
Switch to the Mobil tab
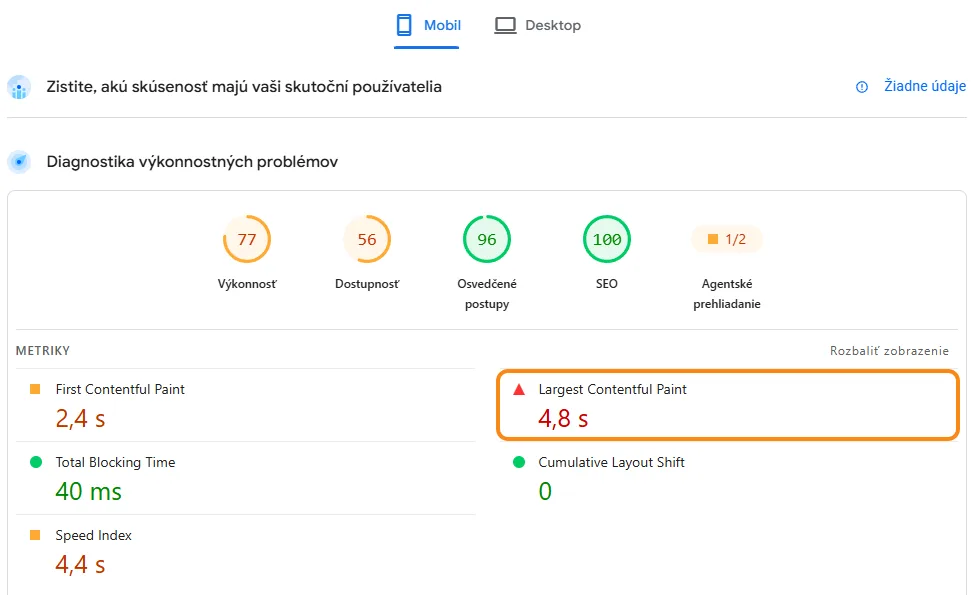coord(427,26)
